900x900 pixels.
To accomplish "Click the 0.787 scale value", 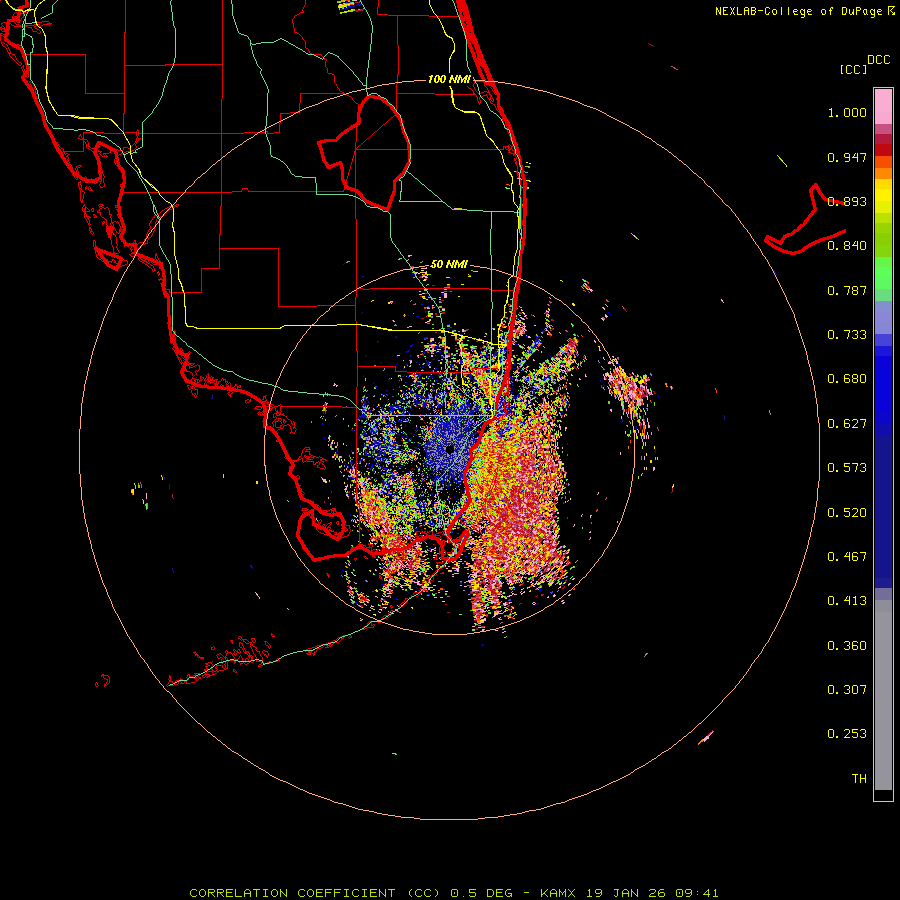I will tap(847, 290).
